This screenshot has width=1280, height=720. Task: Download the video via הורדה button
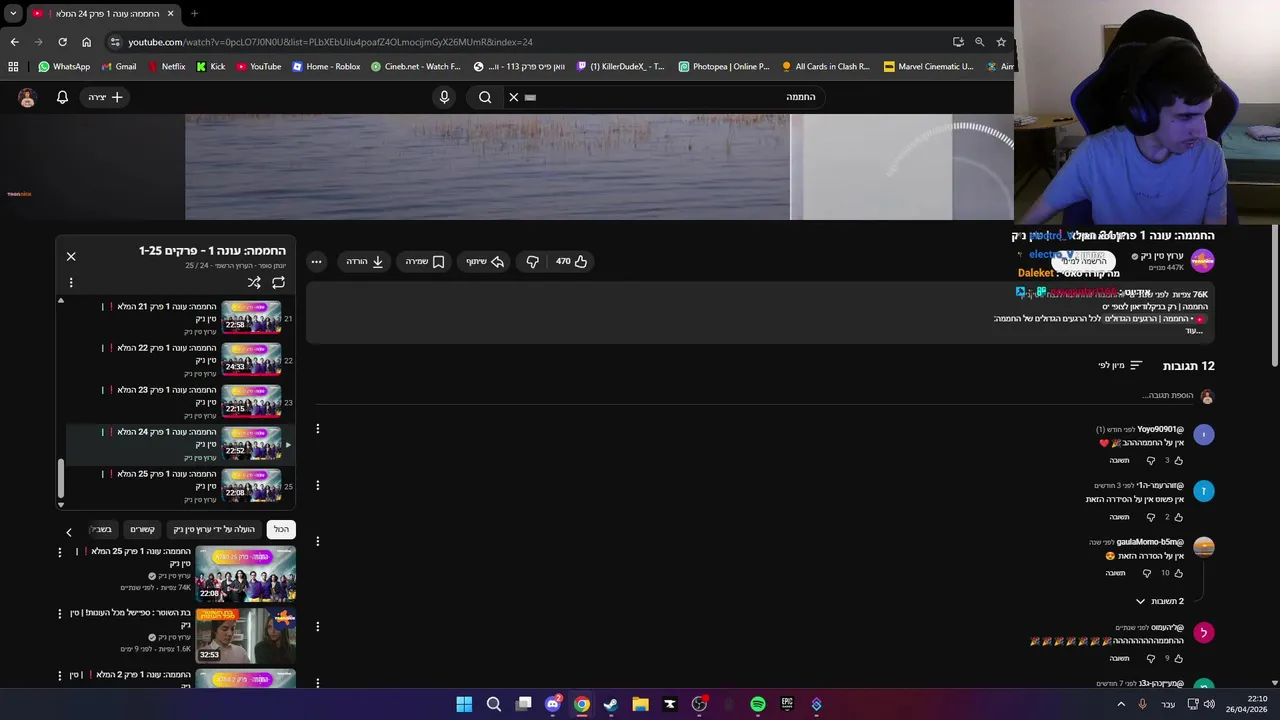point(365,262)
